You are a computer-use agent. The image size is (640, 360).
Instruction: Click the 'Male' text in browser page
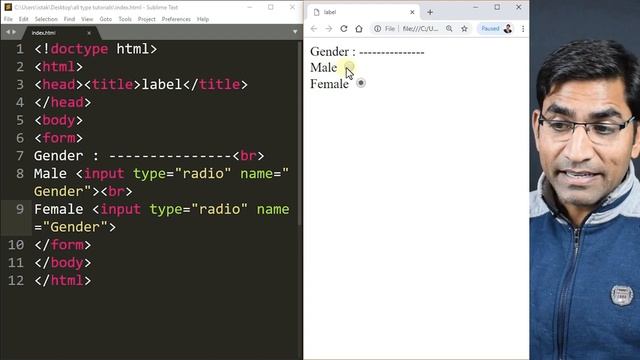point(324,67)
